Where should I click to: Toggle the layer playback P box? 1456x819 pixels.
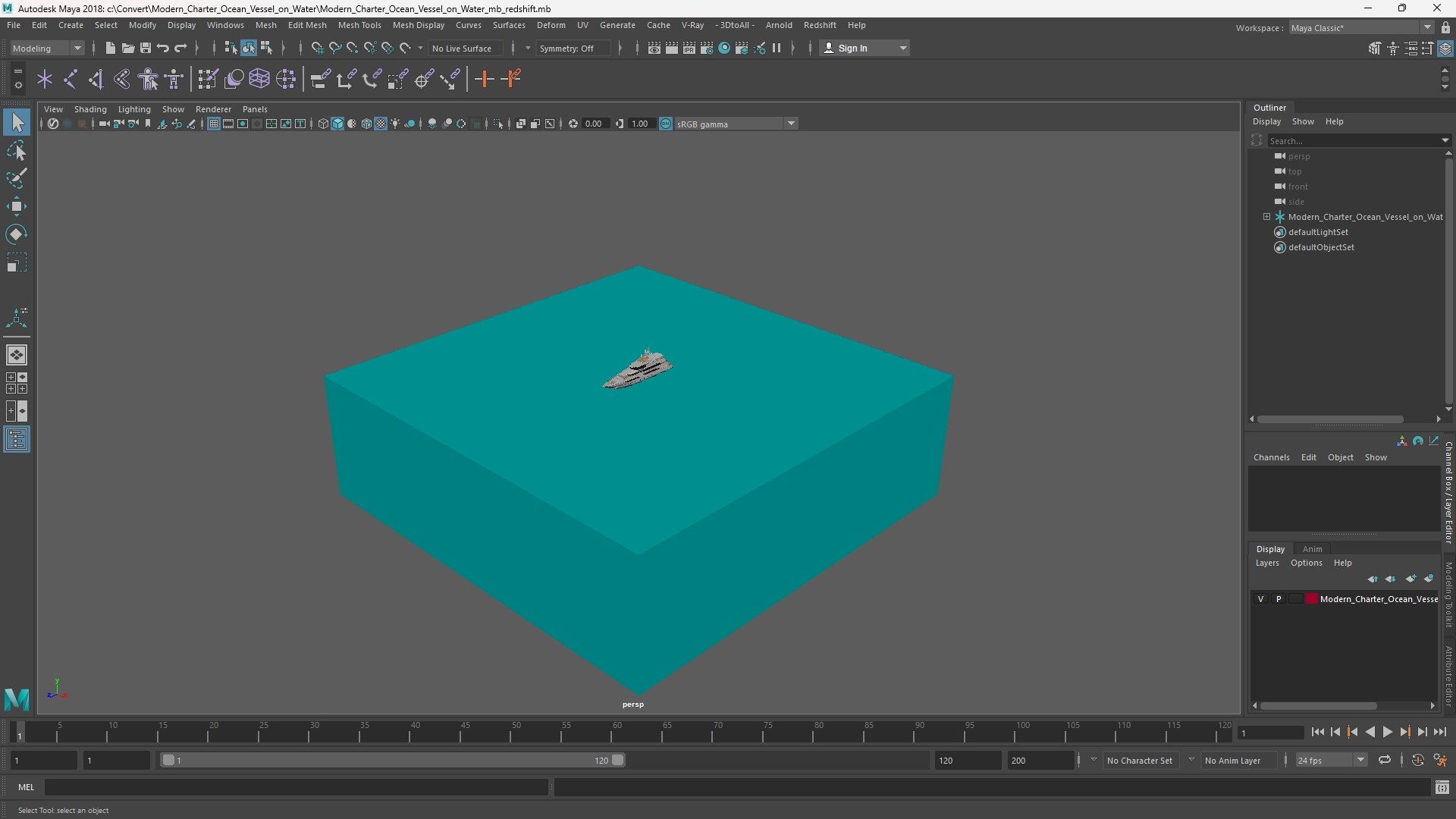tap(1279, 599)
